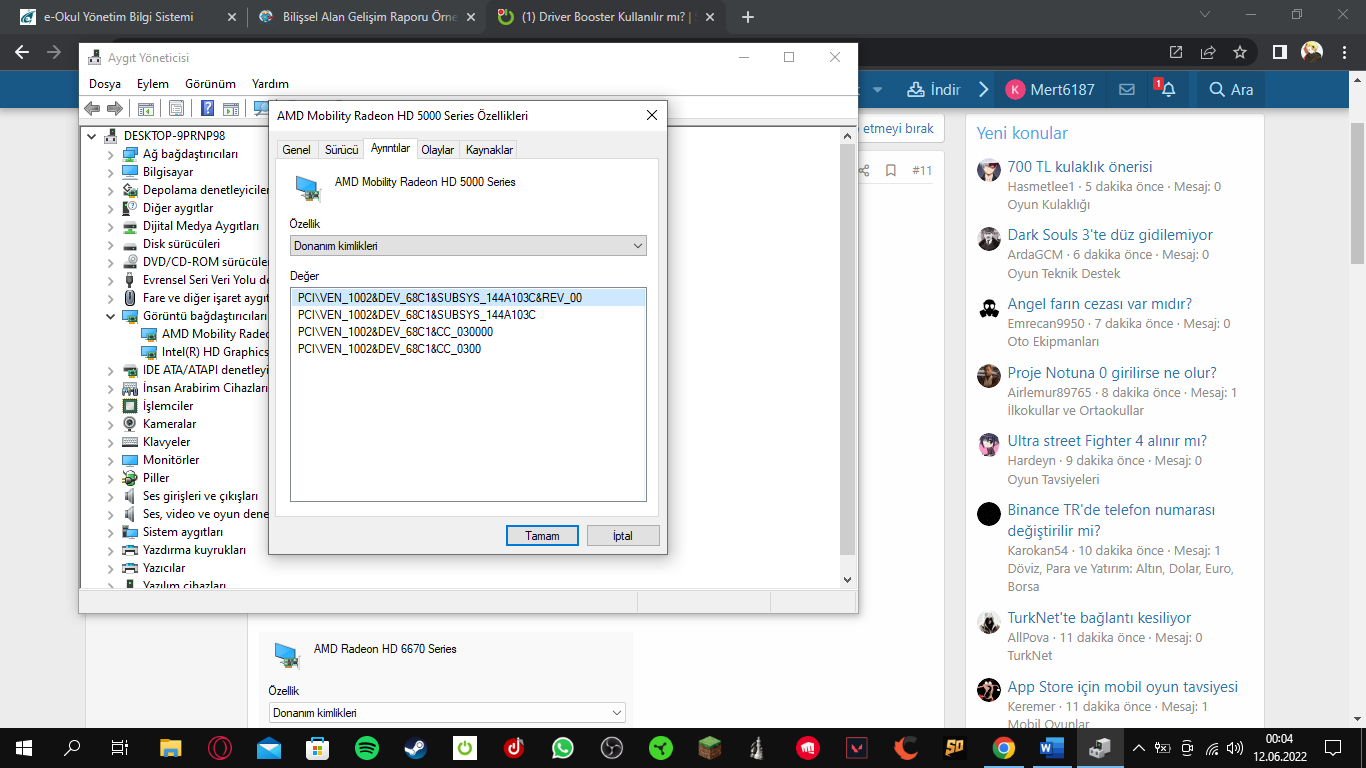The width and height of the screenshot is (1366, 768).
Task: Open the Windows Start menu
Action: [x=24, y=748]
